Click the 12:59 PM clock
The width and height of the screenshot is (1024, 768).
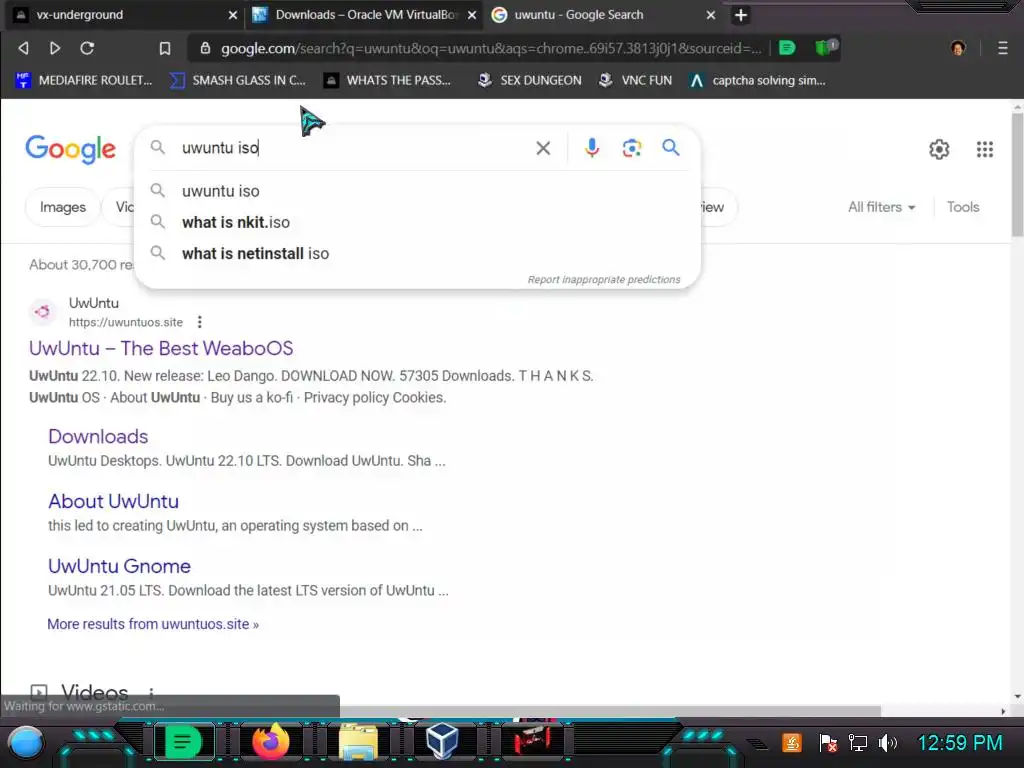(959, 743)
